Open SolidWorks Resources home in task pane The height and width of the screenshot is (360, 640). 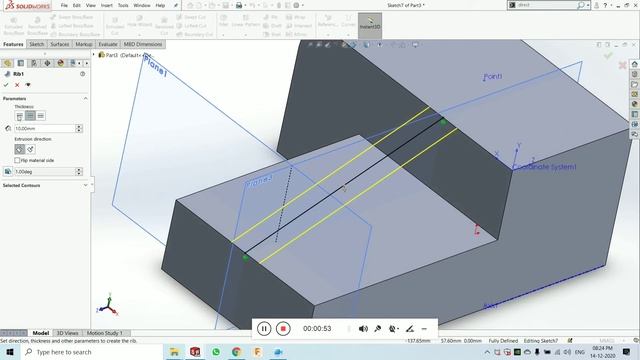coord(635,64)
